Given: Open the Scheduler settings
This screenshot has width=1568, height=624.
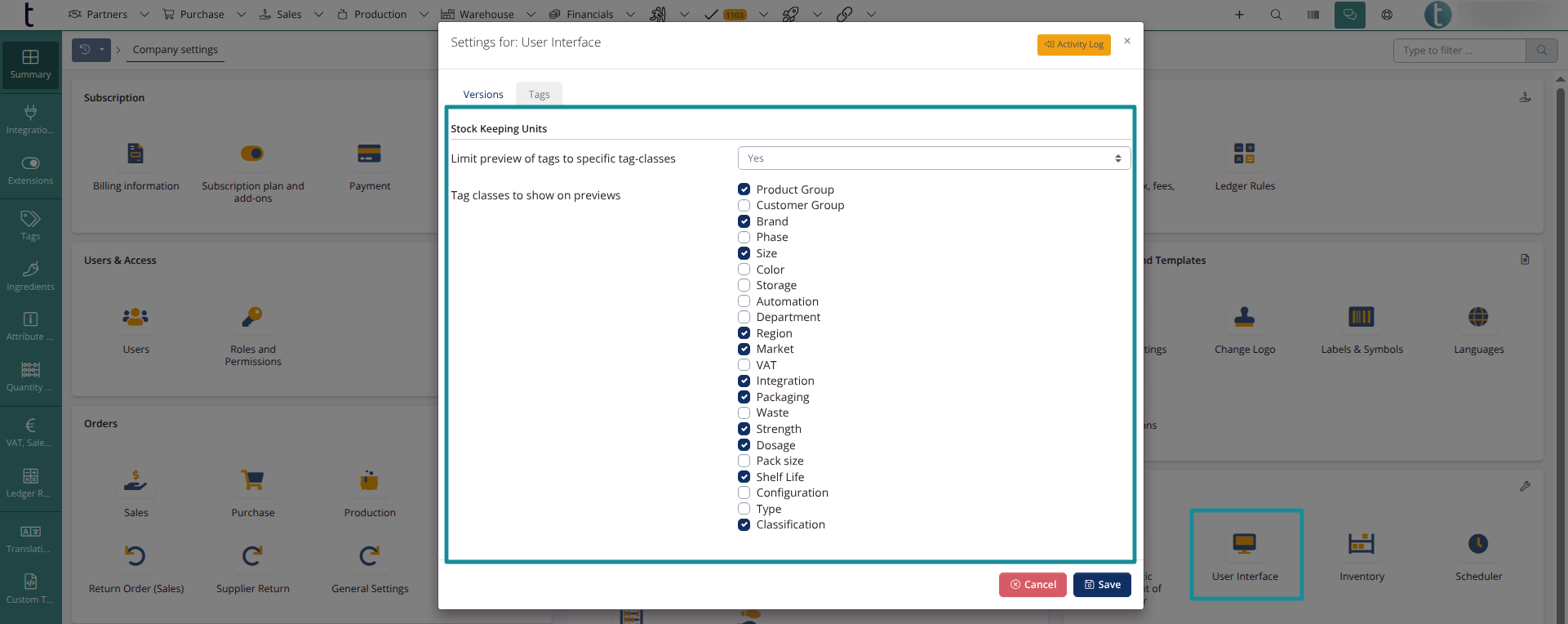Looking at the screenshot, I should pyautogui.click(x=1478, y=555).
